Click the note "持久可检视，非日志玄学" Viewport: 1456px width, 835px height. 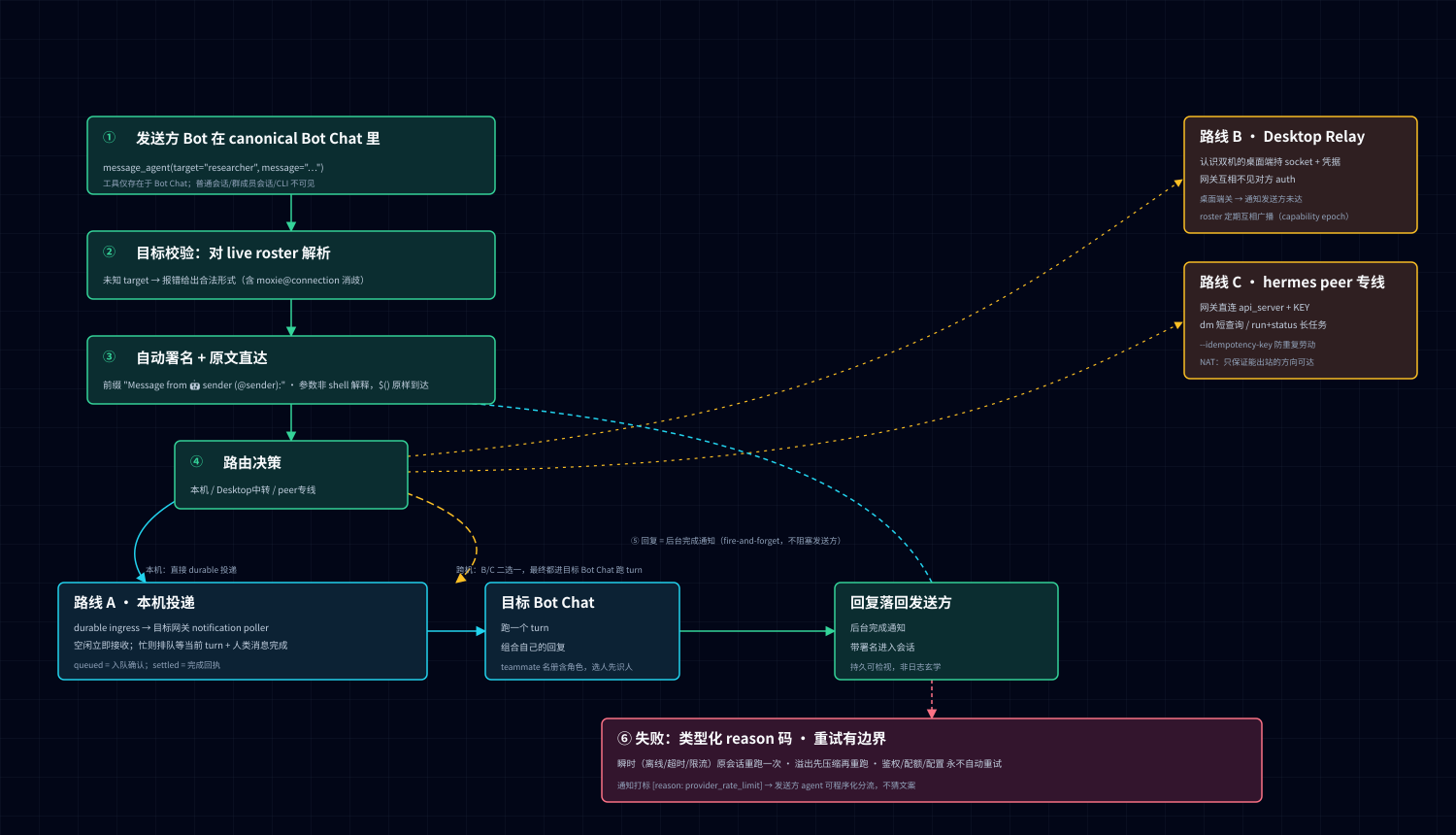tap(896, 667)
